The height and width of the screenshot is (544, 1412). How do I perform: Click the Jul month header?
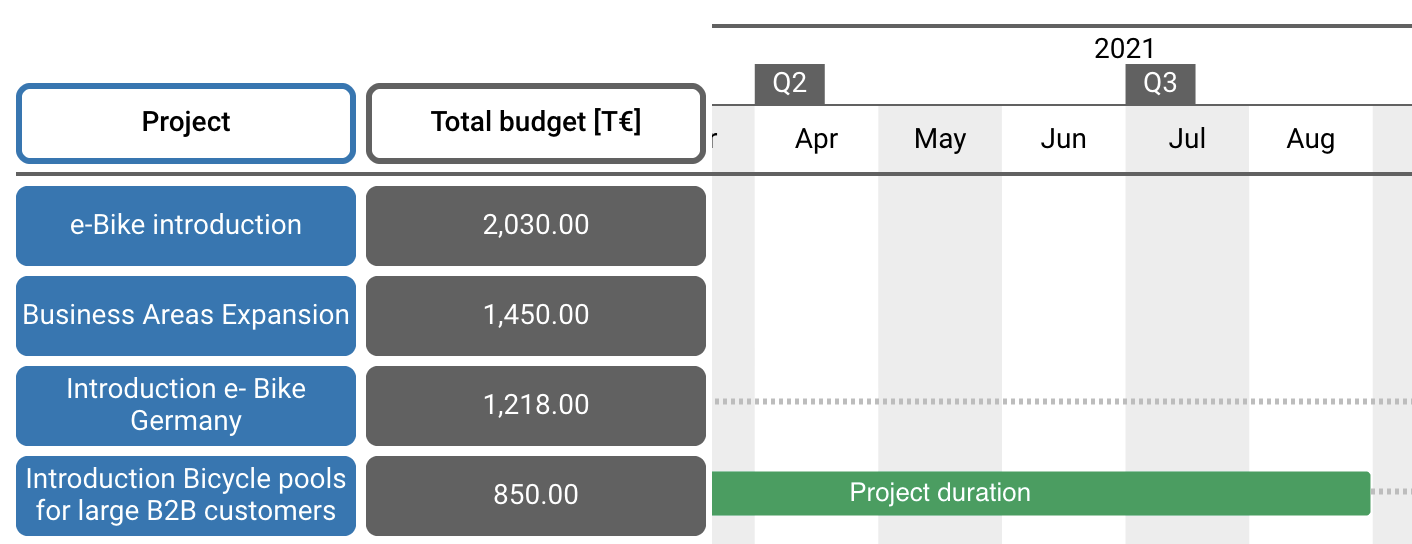tap(1187, 139)
